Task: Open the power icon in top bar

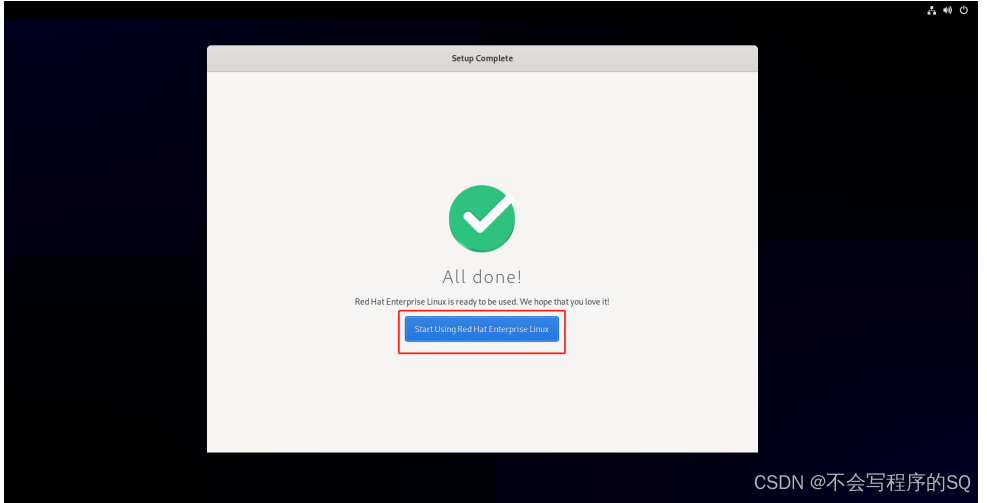Action: click(x=964, y=11)
